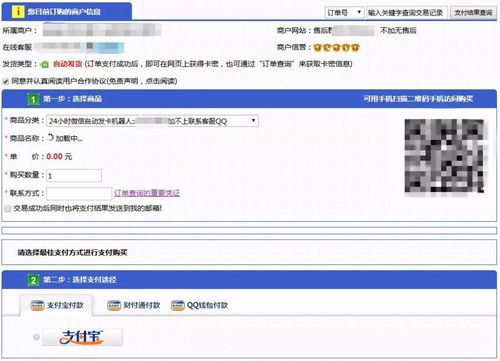Click the green step 1 number icon
The height and width of the screenshot is (361, 500).
coord(33,99)
